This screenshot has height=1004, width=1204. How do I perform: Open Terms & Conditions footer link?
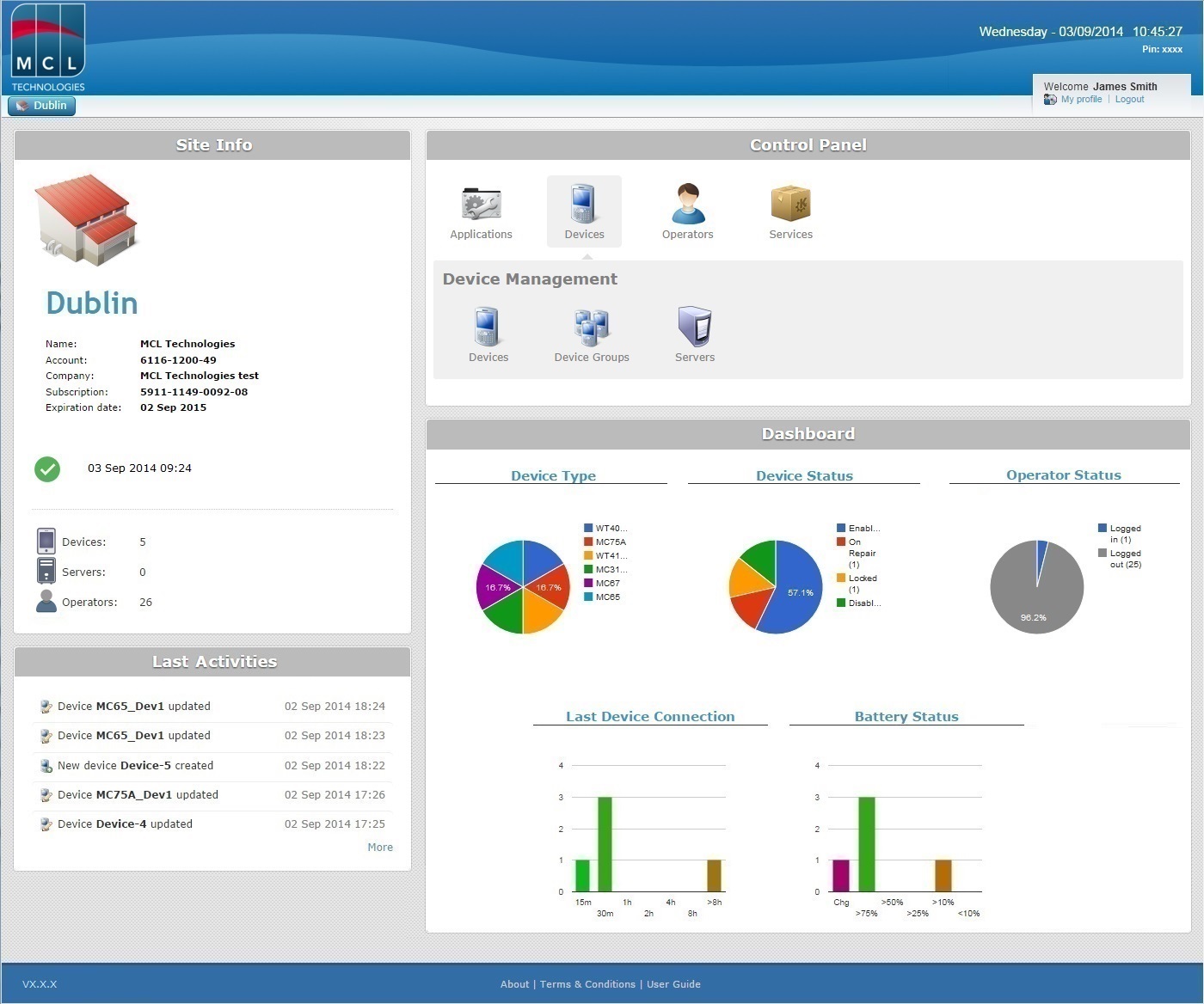[587, 984]
